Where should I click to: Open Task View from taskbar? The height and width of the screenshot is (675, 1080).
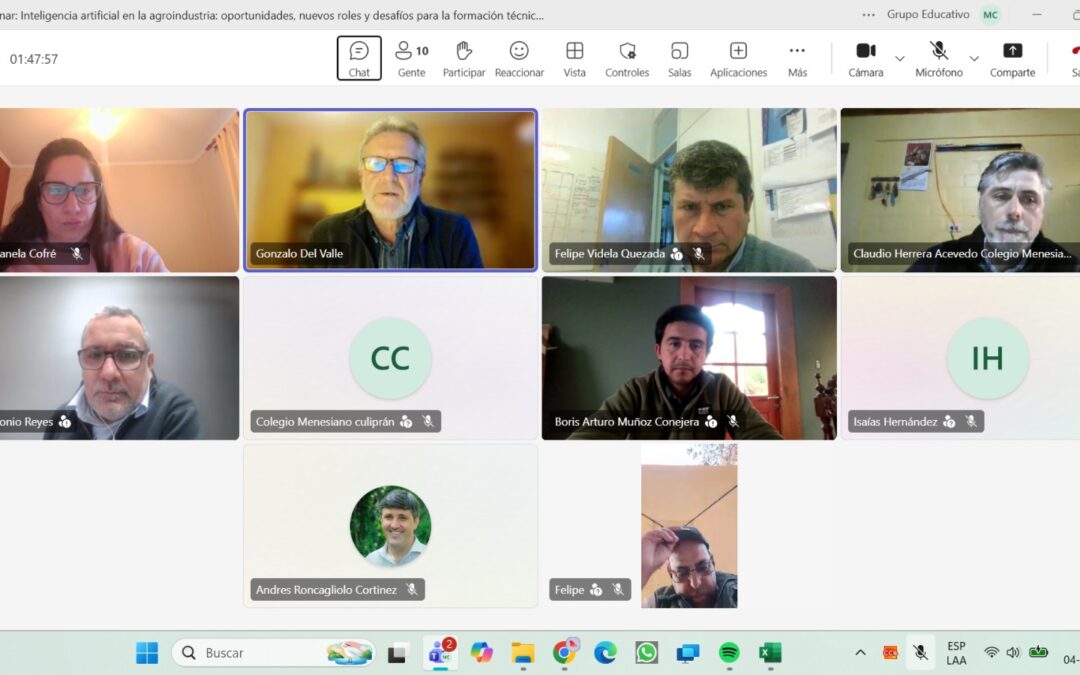(x=397, y=652)
